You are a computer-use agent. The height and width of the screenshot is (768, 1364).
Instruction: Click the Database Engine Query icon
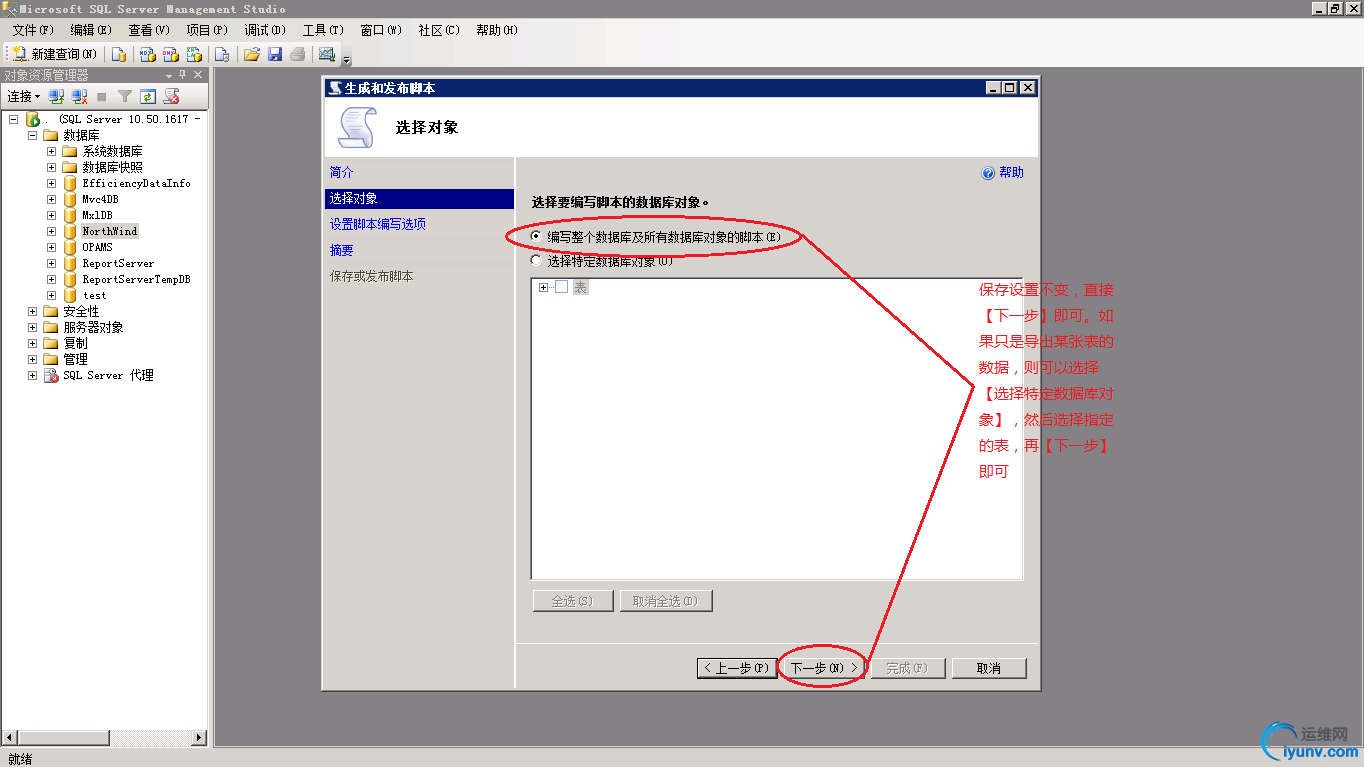pyautogui.click(x=119, y=54)
